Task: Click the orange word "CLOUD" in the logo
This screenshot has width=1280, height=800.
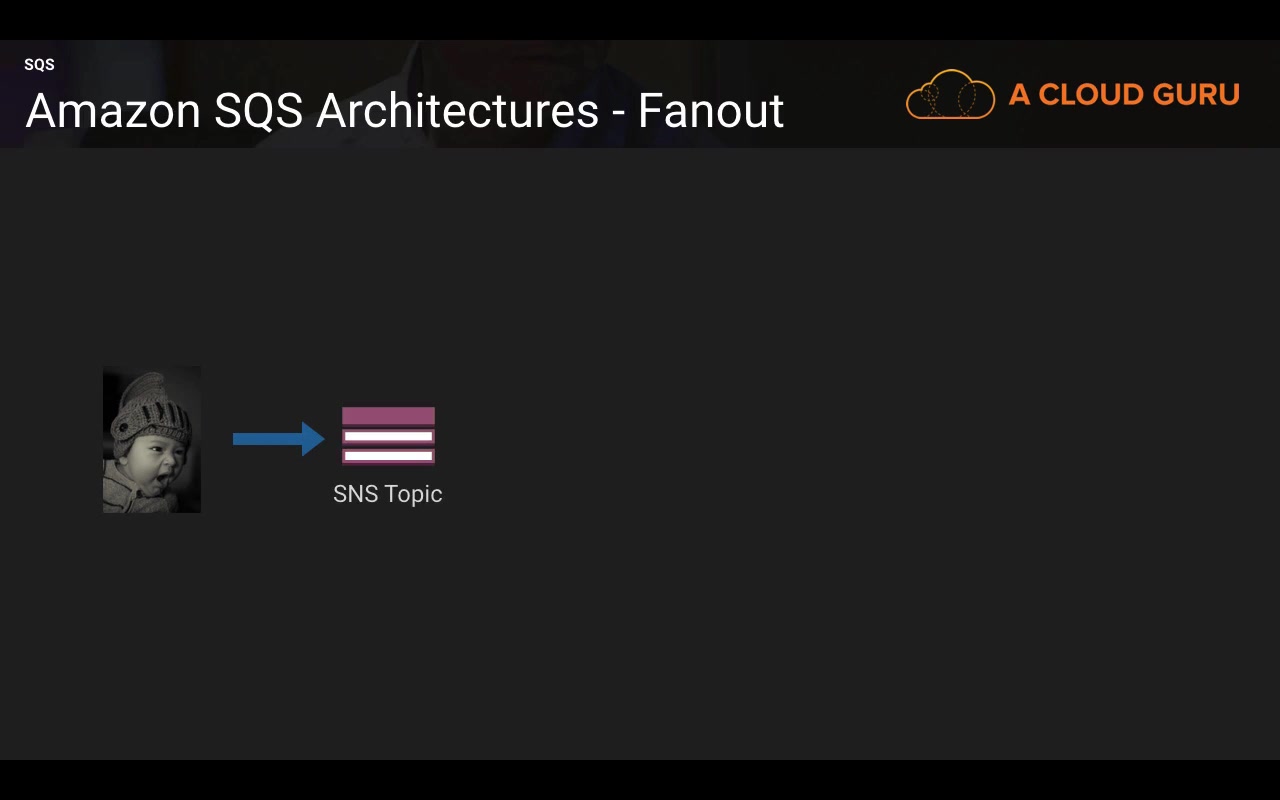Action: [1095, 95]
